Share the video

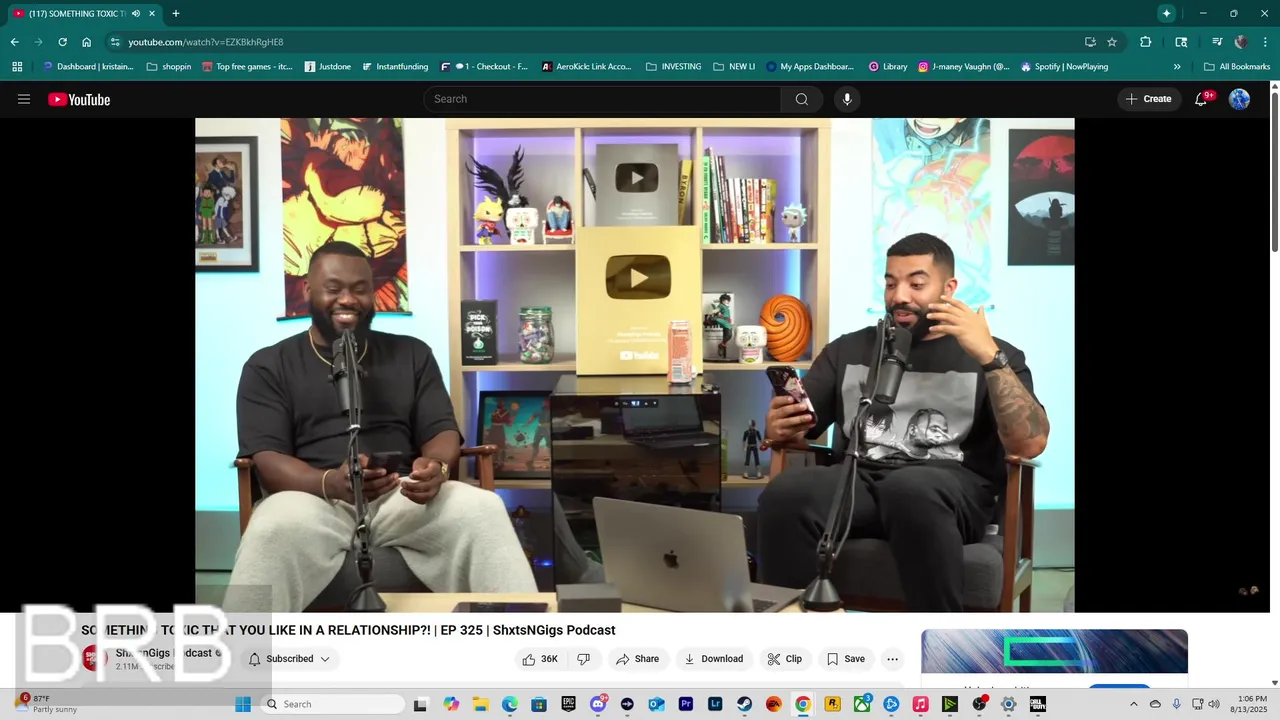point(637,659)
